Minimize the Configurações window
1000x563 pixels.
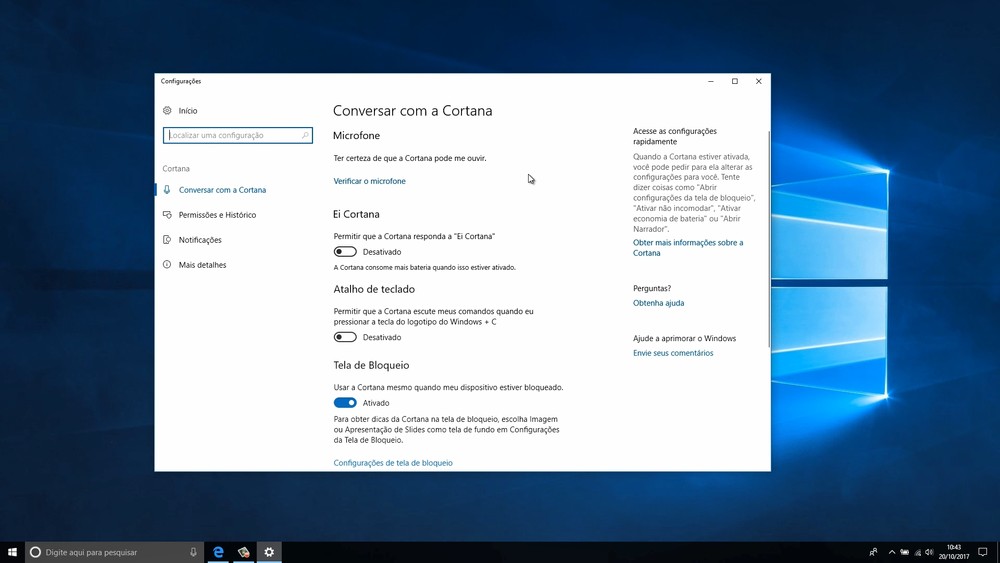tap(710, 82)
